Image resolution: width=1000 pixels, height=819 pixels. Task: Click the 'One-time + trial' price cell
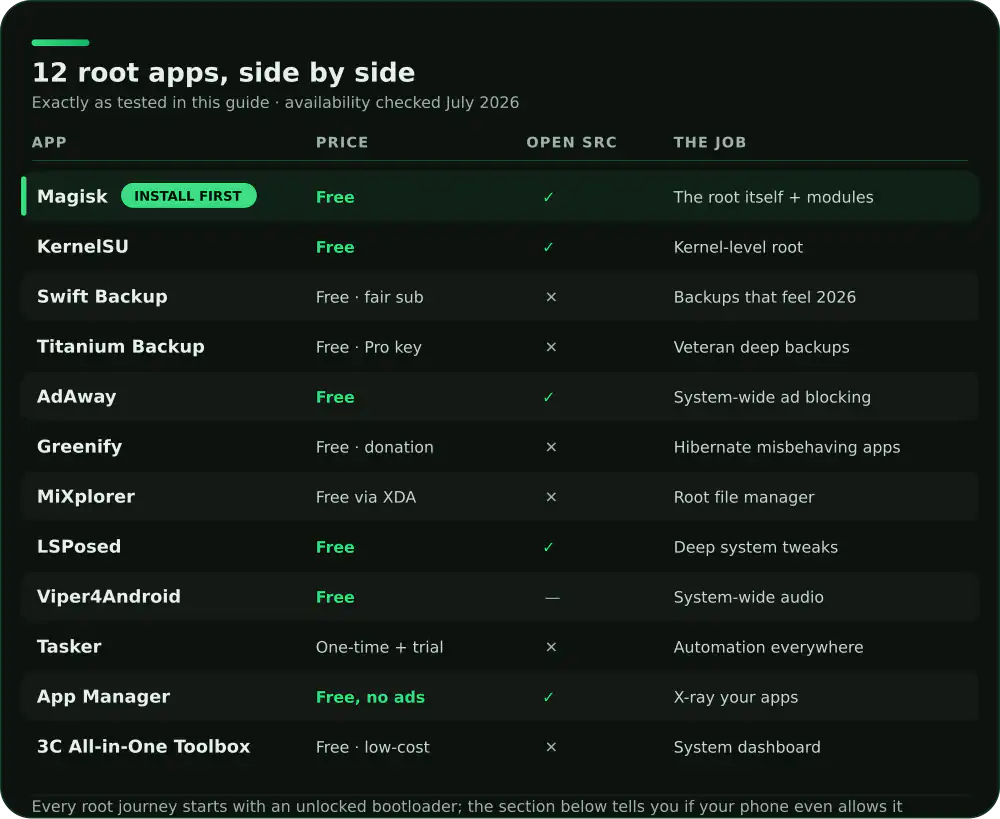[x=379, y=647]
